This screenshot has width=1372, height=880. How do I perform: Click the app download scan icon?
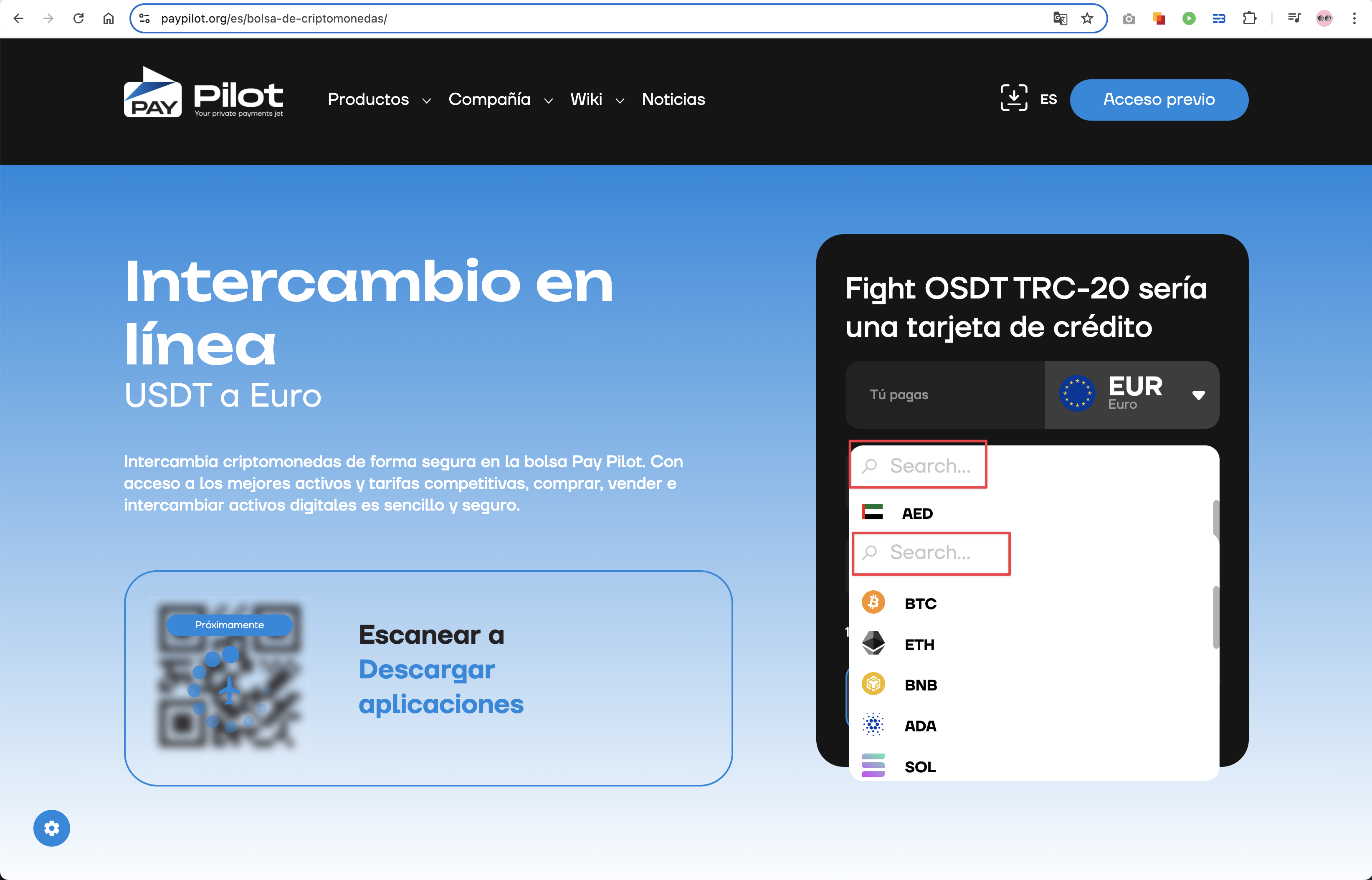(x=1013, y=98)
